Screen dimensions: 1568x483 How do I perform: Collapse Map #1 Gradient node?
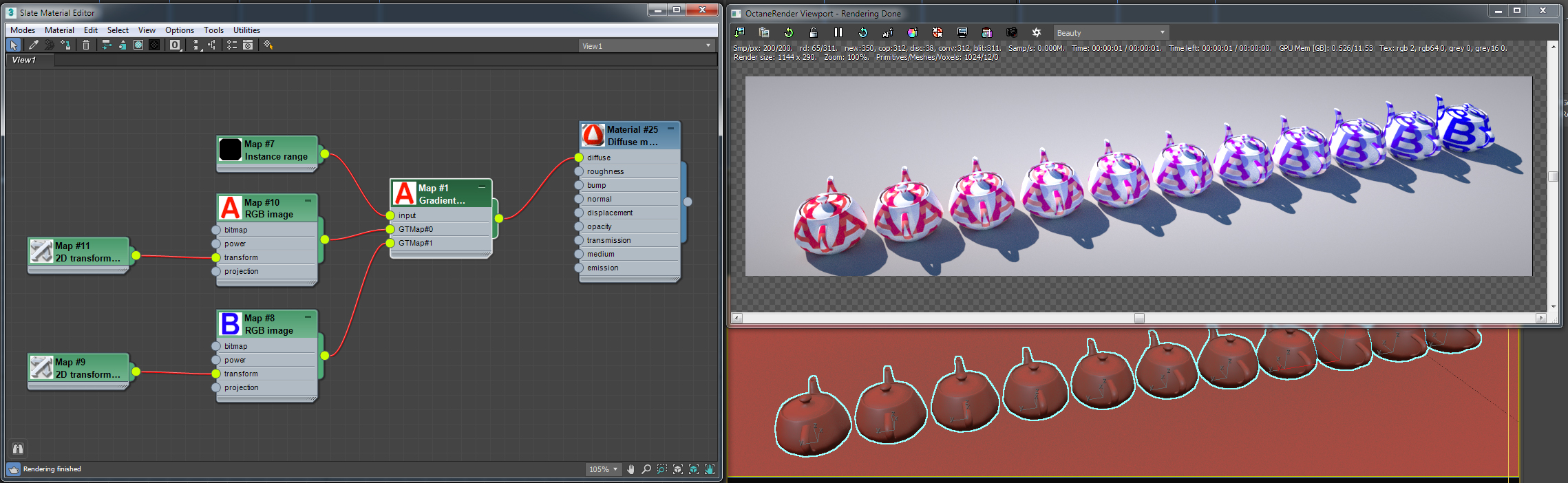pos(482,186)
